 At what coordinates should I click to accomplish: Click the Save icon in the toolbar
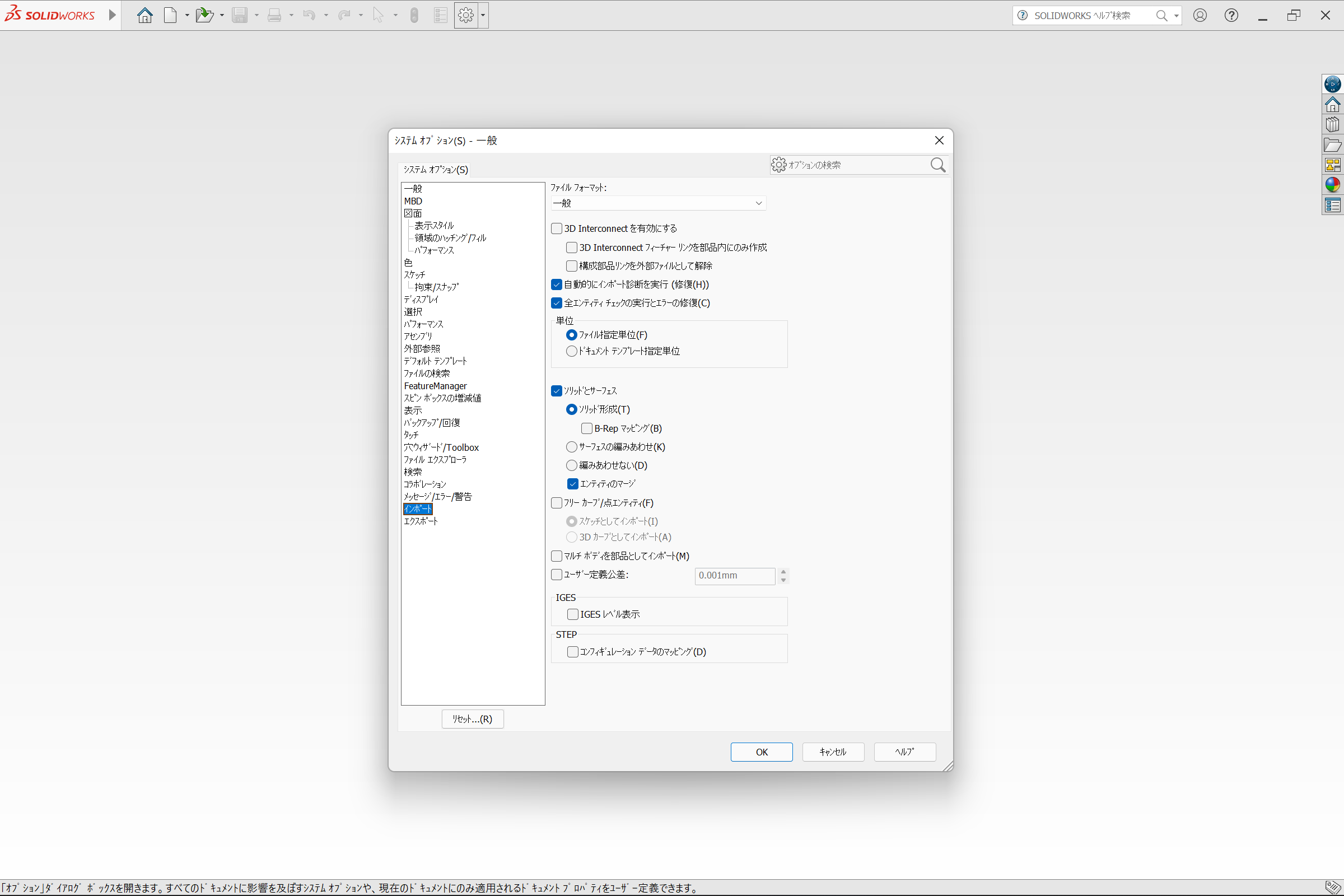coord(240,15)
